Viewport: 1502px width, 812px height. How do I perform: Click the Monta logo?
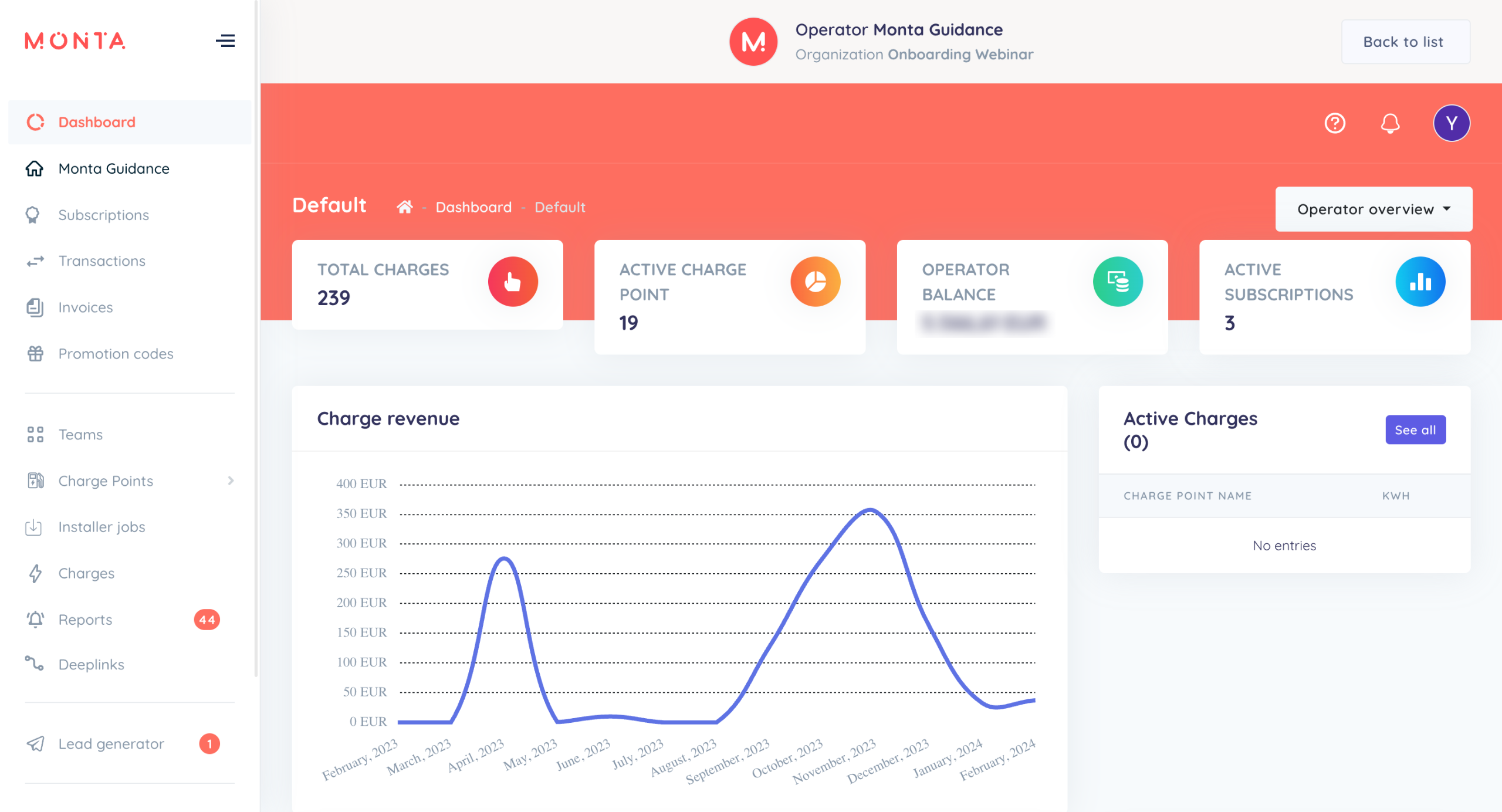pyautogui.click(x=75, y=40)
